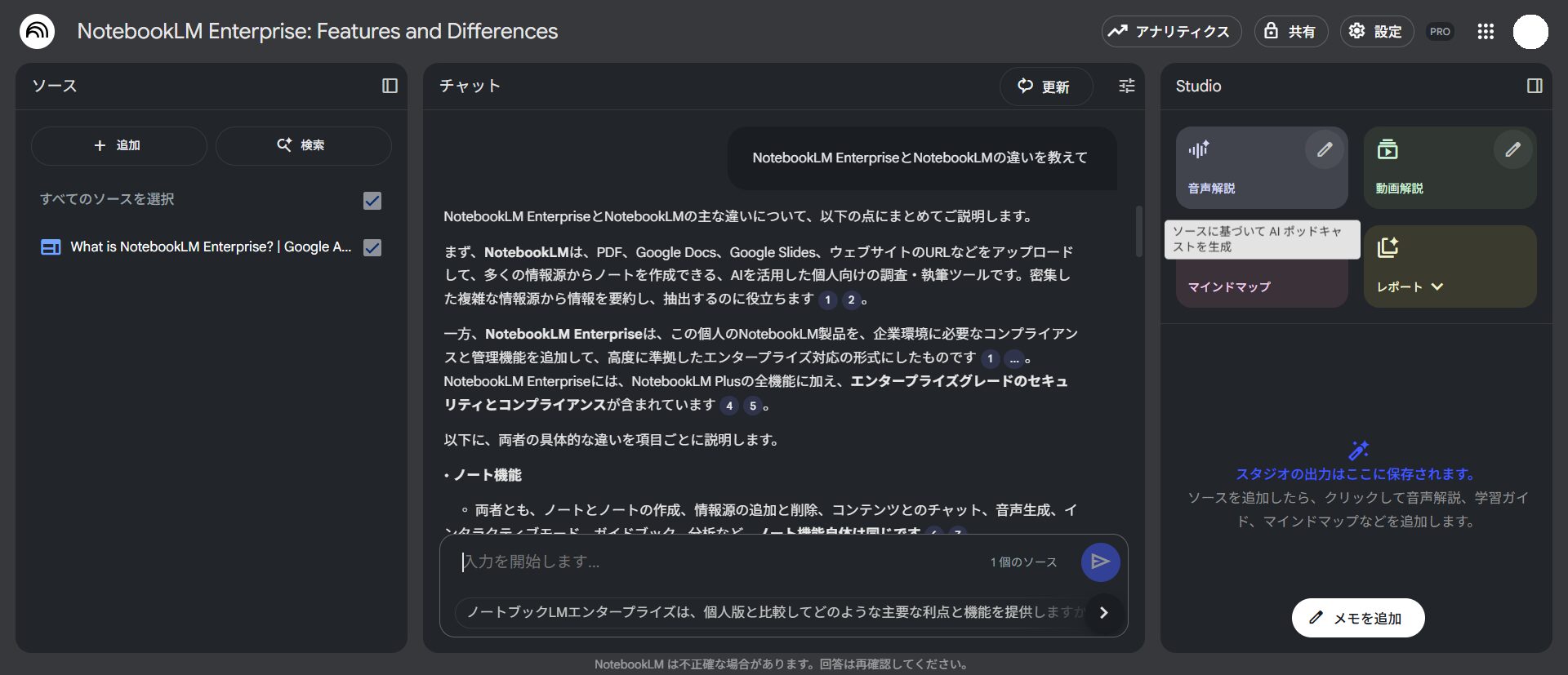Viewport: 1568px width, 675px height.
Task: Open アナリティクス
Action: [x=1171, y=32]
